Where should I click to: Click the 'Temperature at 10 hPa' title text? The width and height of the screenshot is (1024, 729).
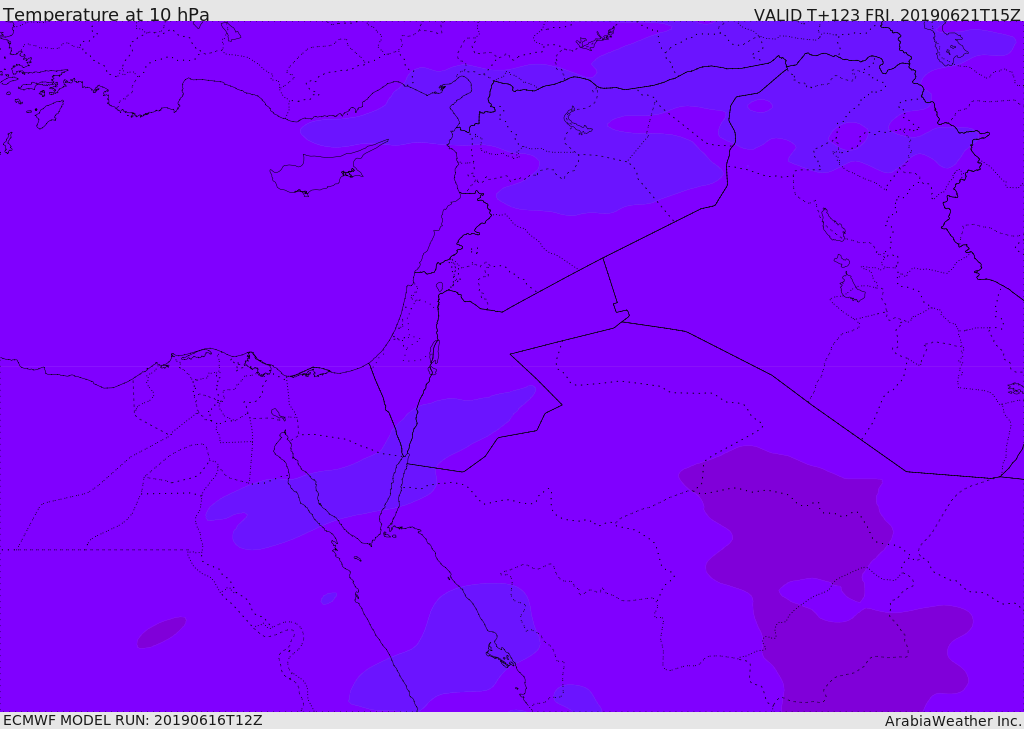(x=106, y=14)
